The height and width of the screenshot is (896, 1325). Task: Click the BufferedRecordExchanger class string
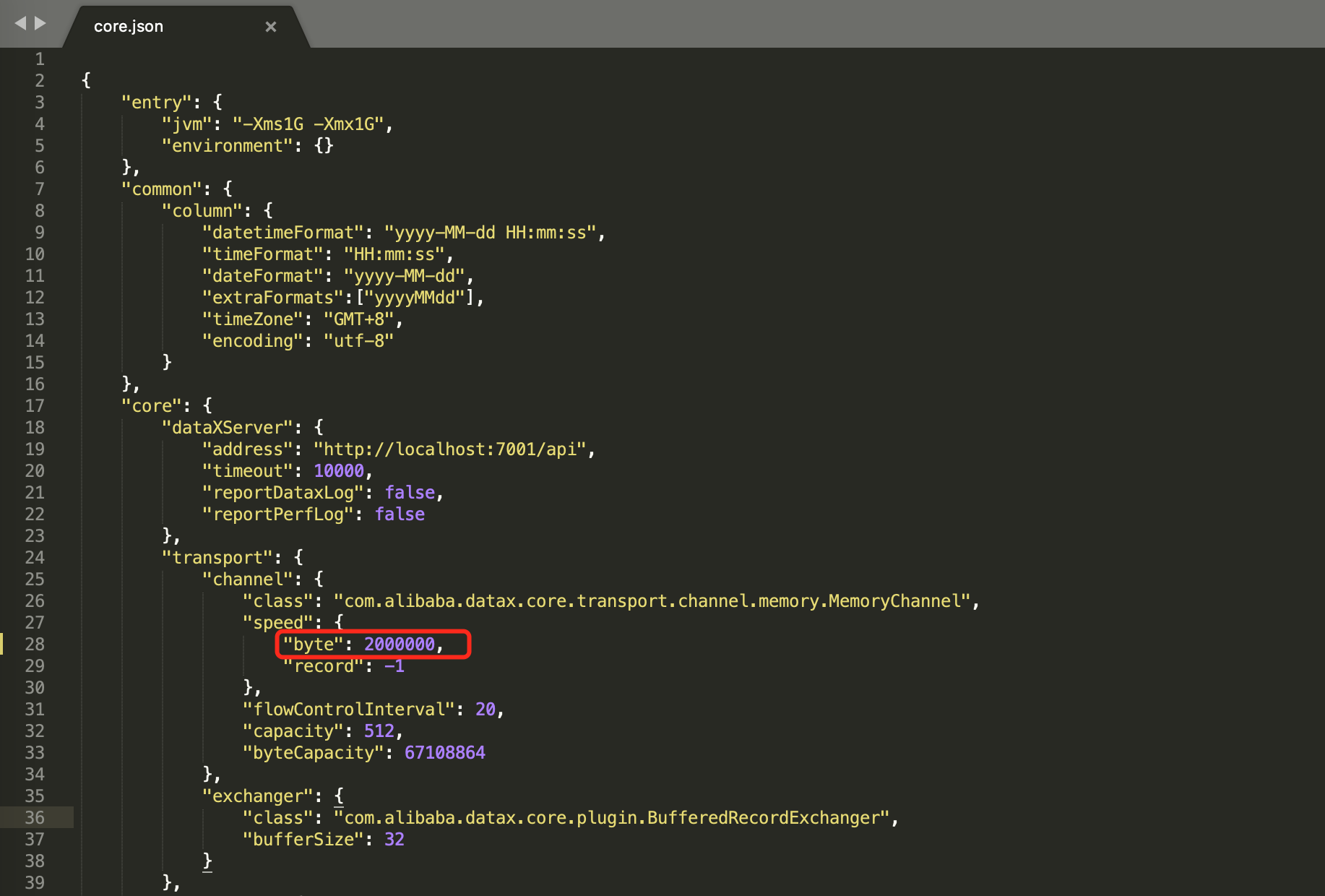(x=612, y=818)
